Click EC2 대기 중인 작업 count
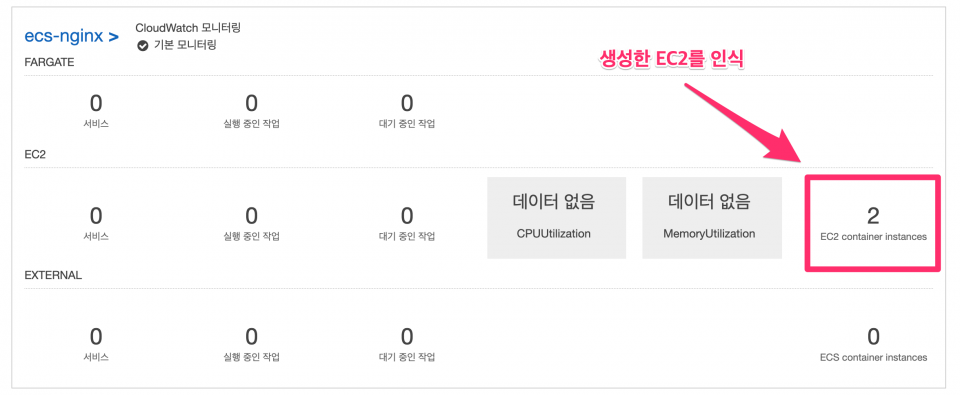 (407, 216)
